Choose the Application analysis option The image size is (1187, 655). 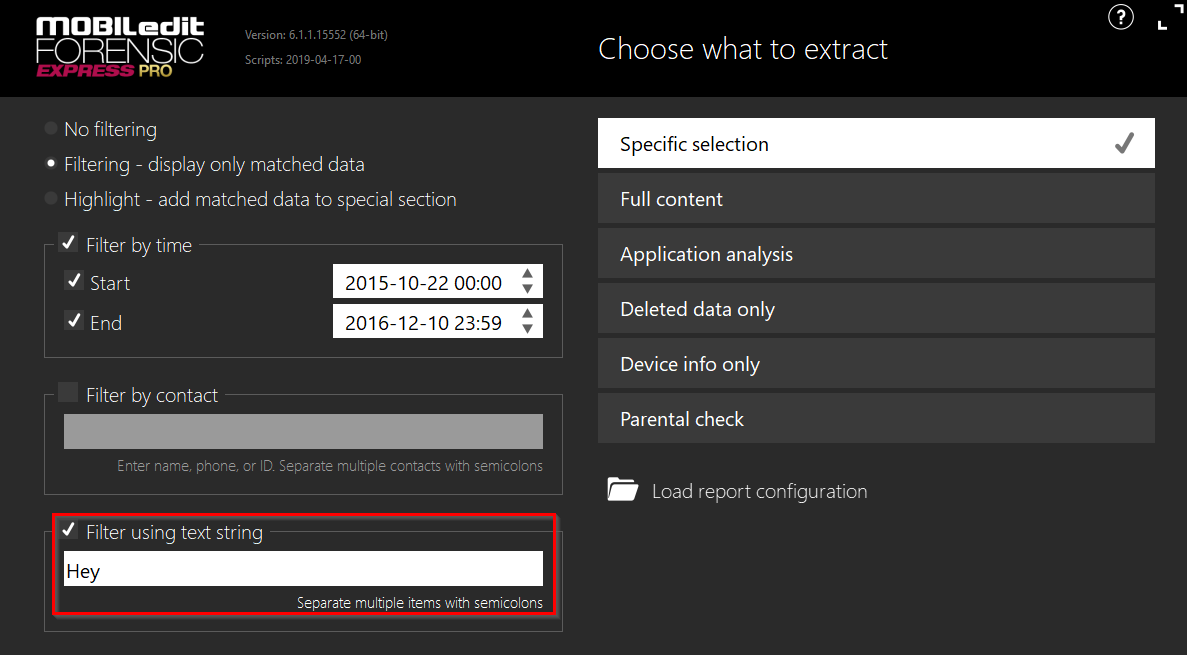coord(876,254)
